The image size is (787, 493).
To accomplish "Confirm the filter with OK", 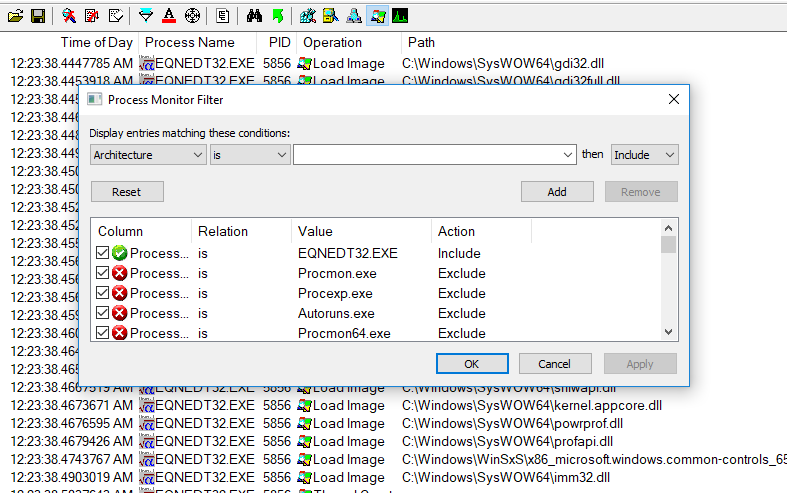I will tap(472, 363).
